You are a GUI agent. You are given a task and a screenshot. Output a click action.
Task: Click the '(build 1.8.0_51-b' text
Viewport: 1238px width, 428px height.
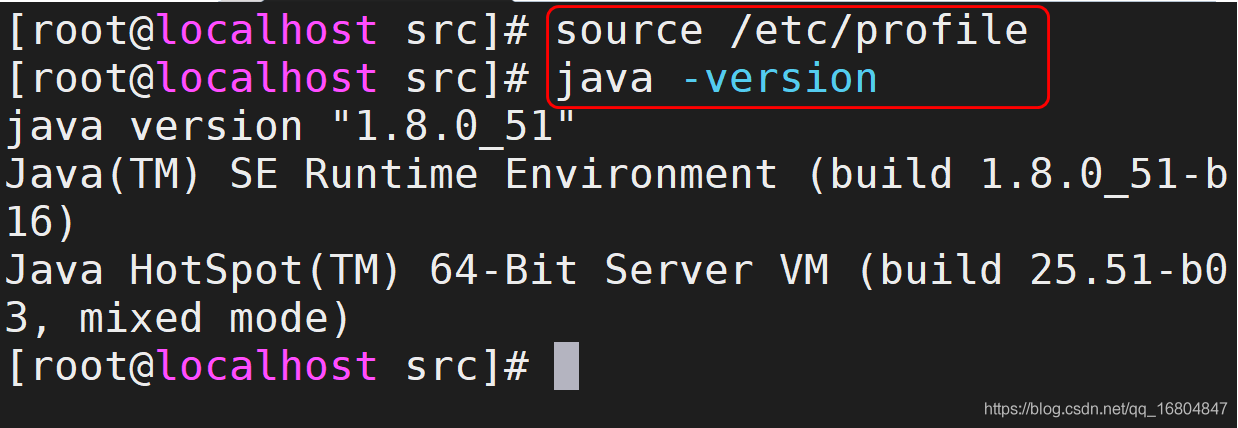(x=1017, y=176)
